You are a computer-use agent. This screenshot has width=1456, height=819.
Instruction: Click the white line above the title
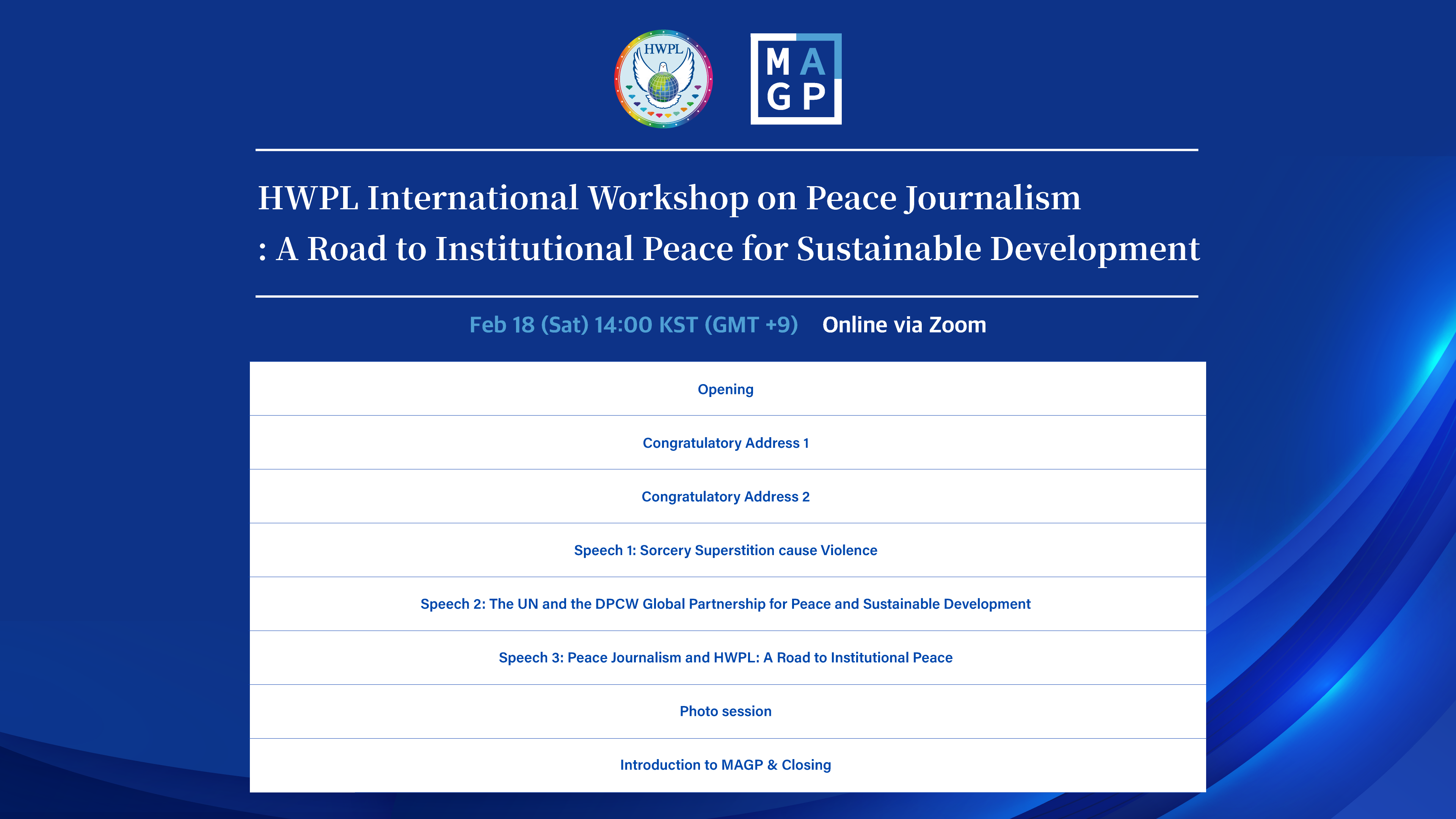pos(726,150)
